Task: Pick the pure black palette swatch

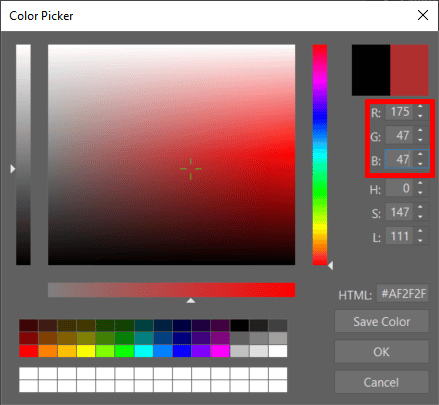Action: click(x=240, y=325)
